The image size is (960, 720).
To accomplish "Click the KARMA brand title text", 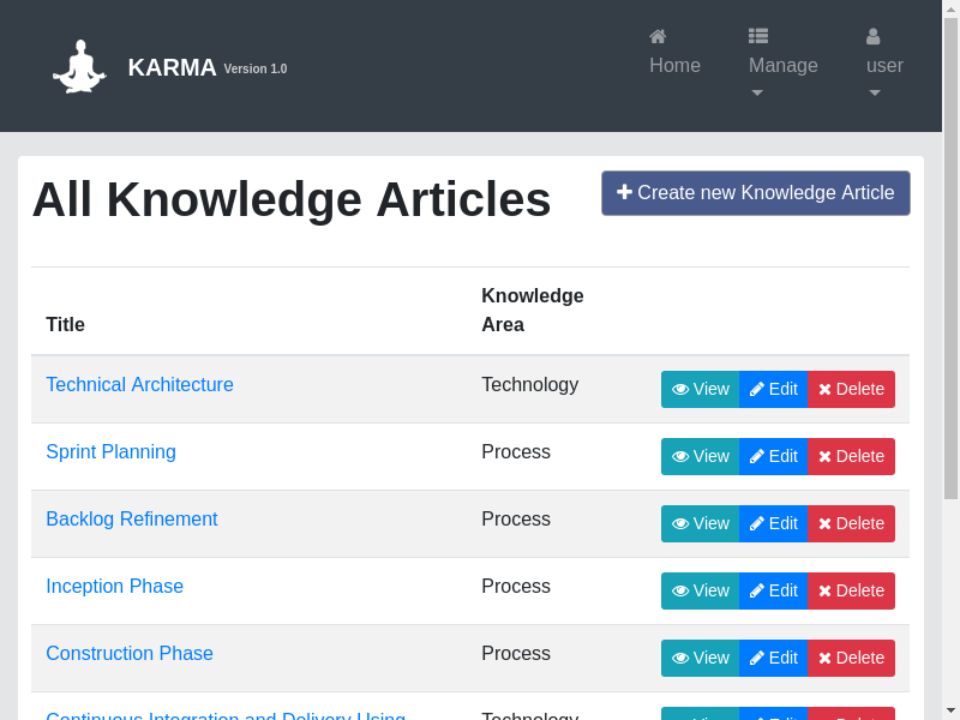I will tap(172, 67).
